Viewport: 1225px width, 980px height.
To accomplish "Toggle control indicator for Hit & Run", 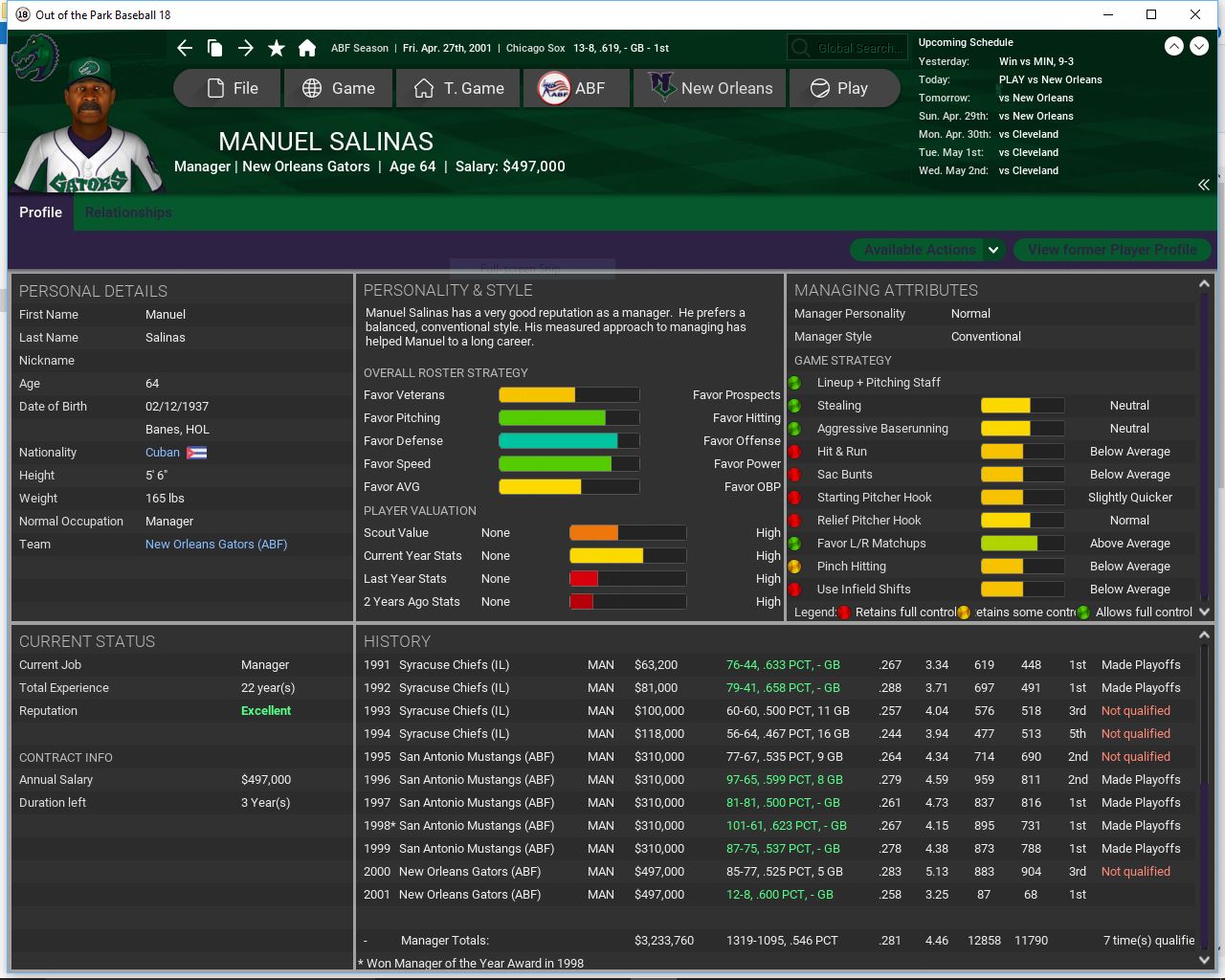I will [x=794, y=452].
